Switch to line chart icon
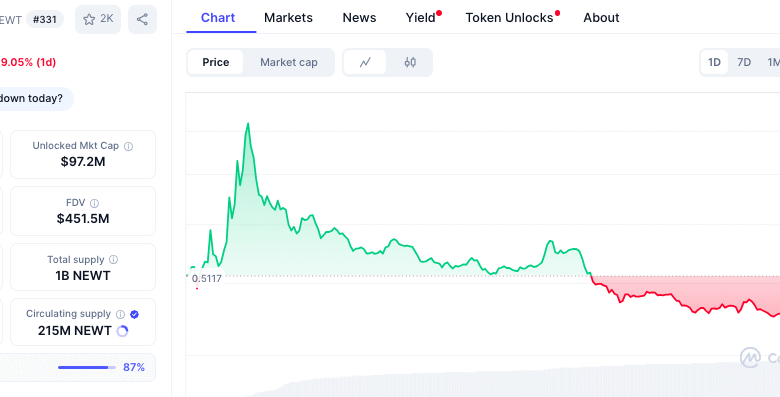The width and height of the screenshot is (780, 397). 365,62
